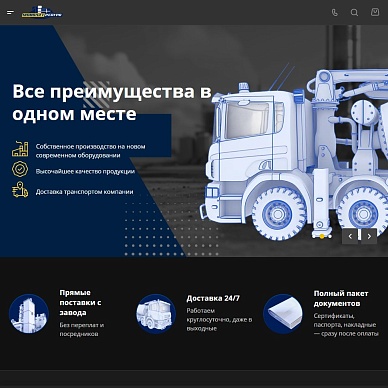Open the hamburger menu icon
The image size is (388, 388).
click(x=11, y=13)
